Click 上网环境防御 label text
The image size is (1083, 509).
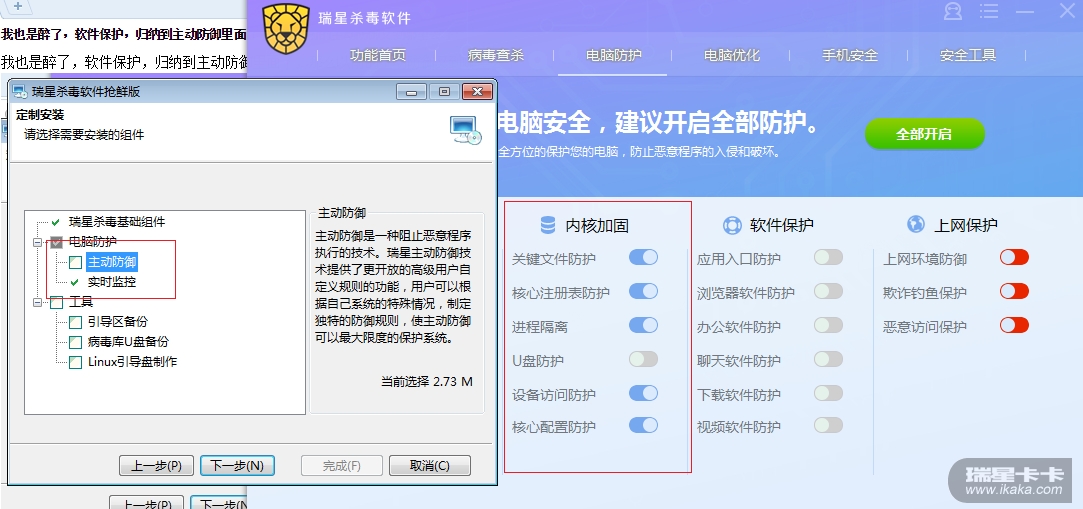pos(925,259)
